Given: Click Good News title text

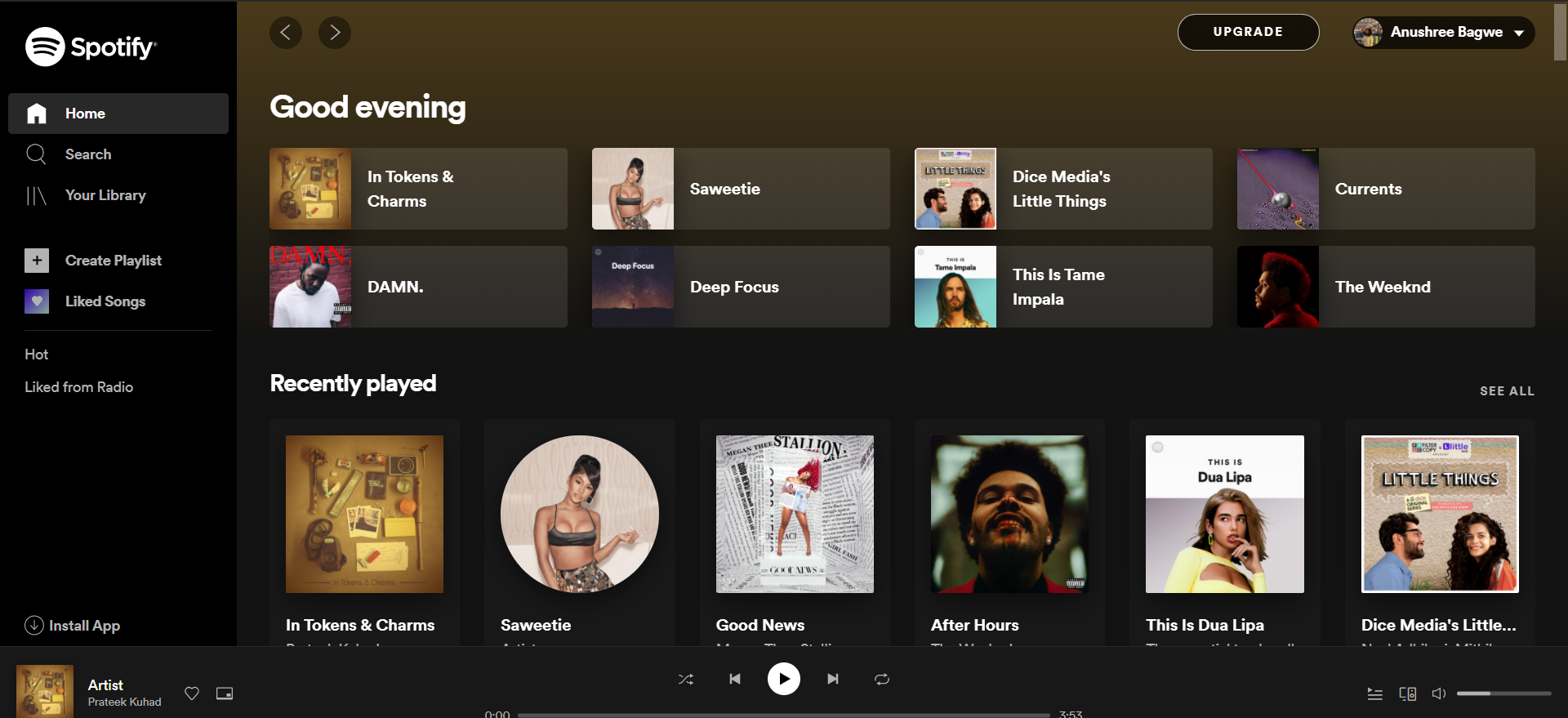Looking at the screenshot, I should tap(760, 625).
